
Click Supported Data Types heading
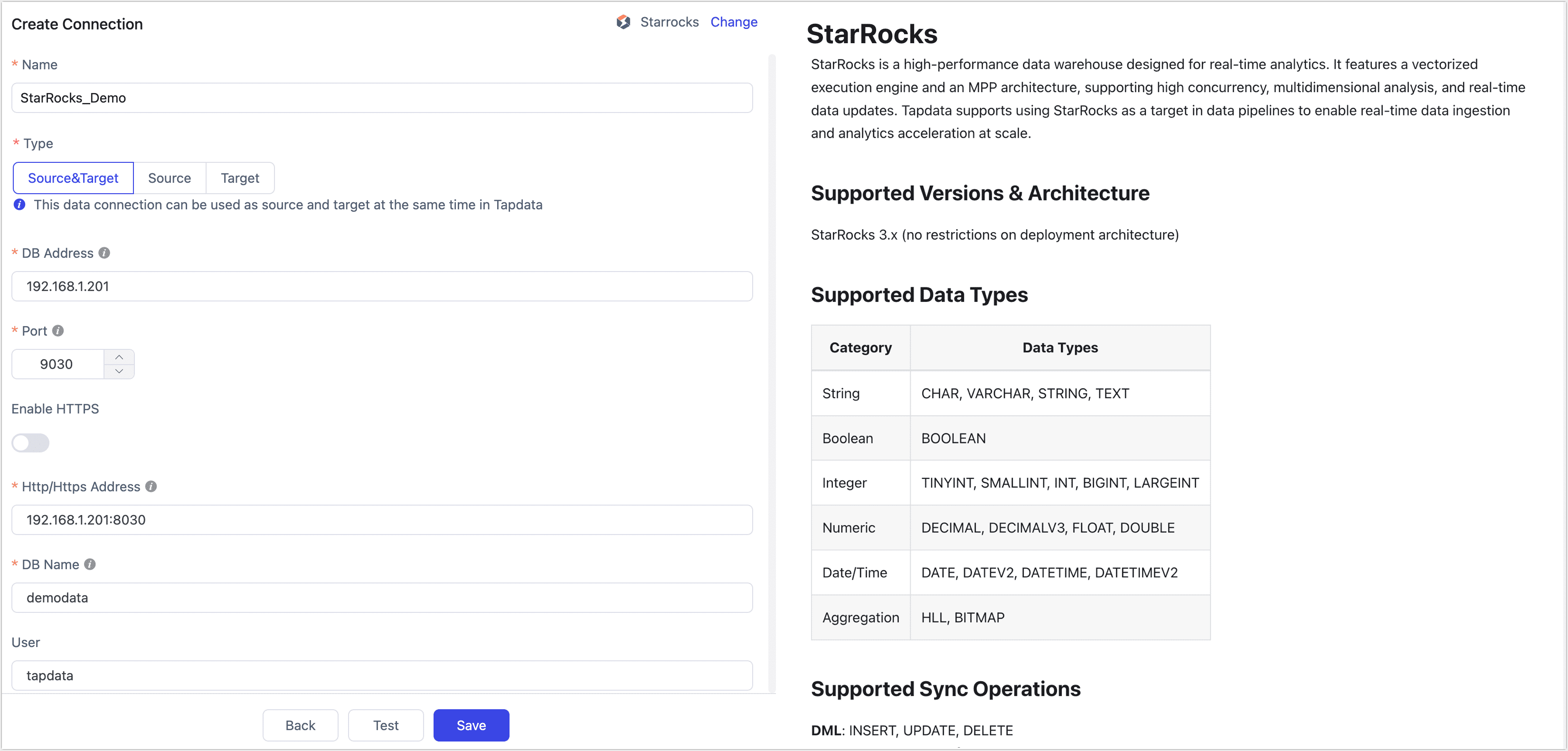[x=919, y=294]
